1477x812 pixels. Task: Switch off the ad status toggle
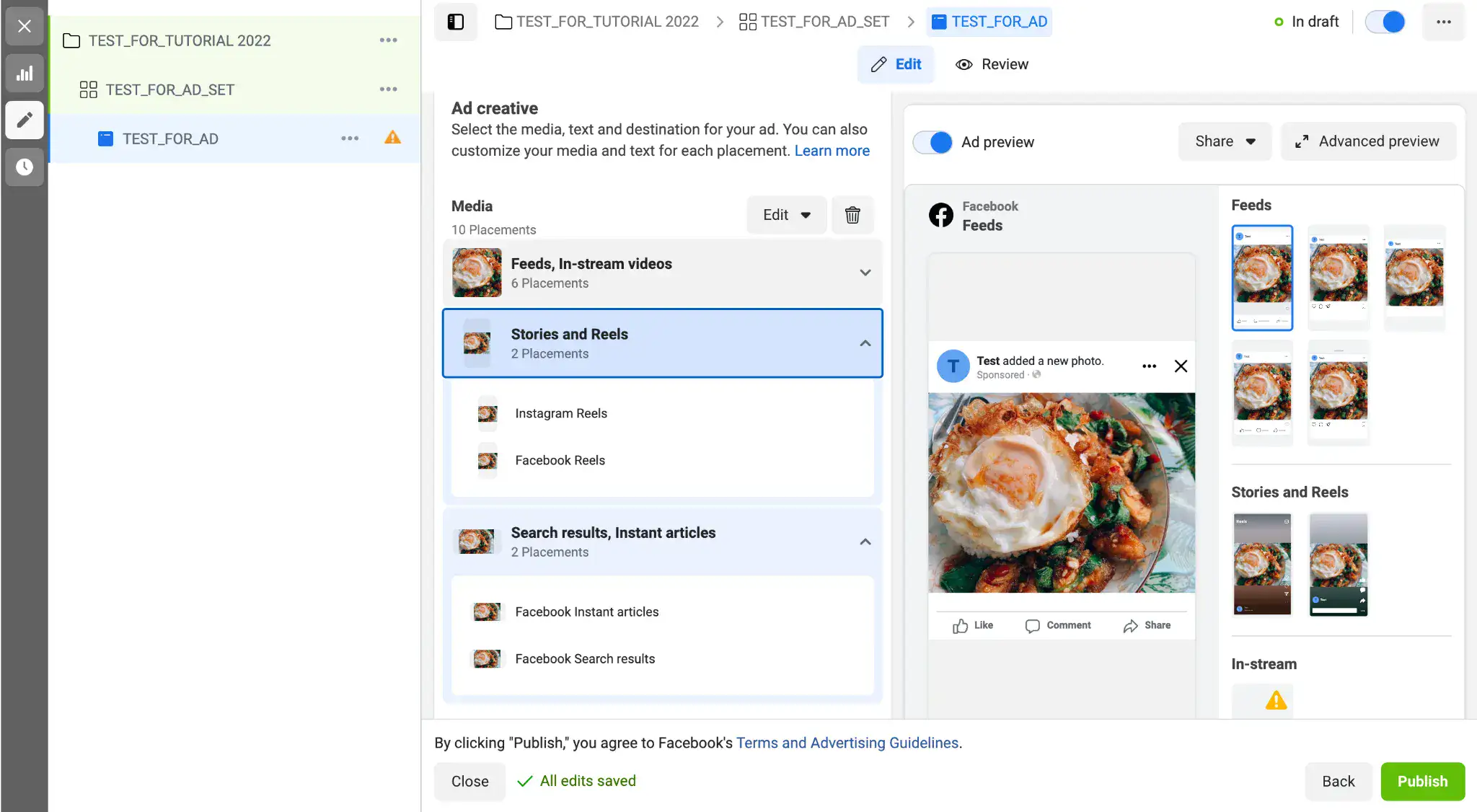point(1385,22)
